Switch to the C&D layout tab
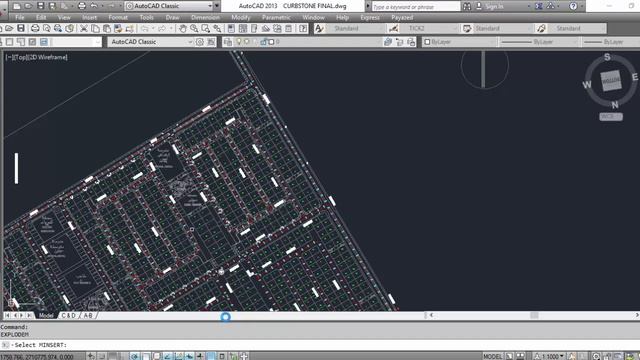Viewport: 640px width, 360px height. [x=68, y=316]
